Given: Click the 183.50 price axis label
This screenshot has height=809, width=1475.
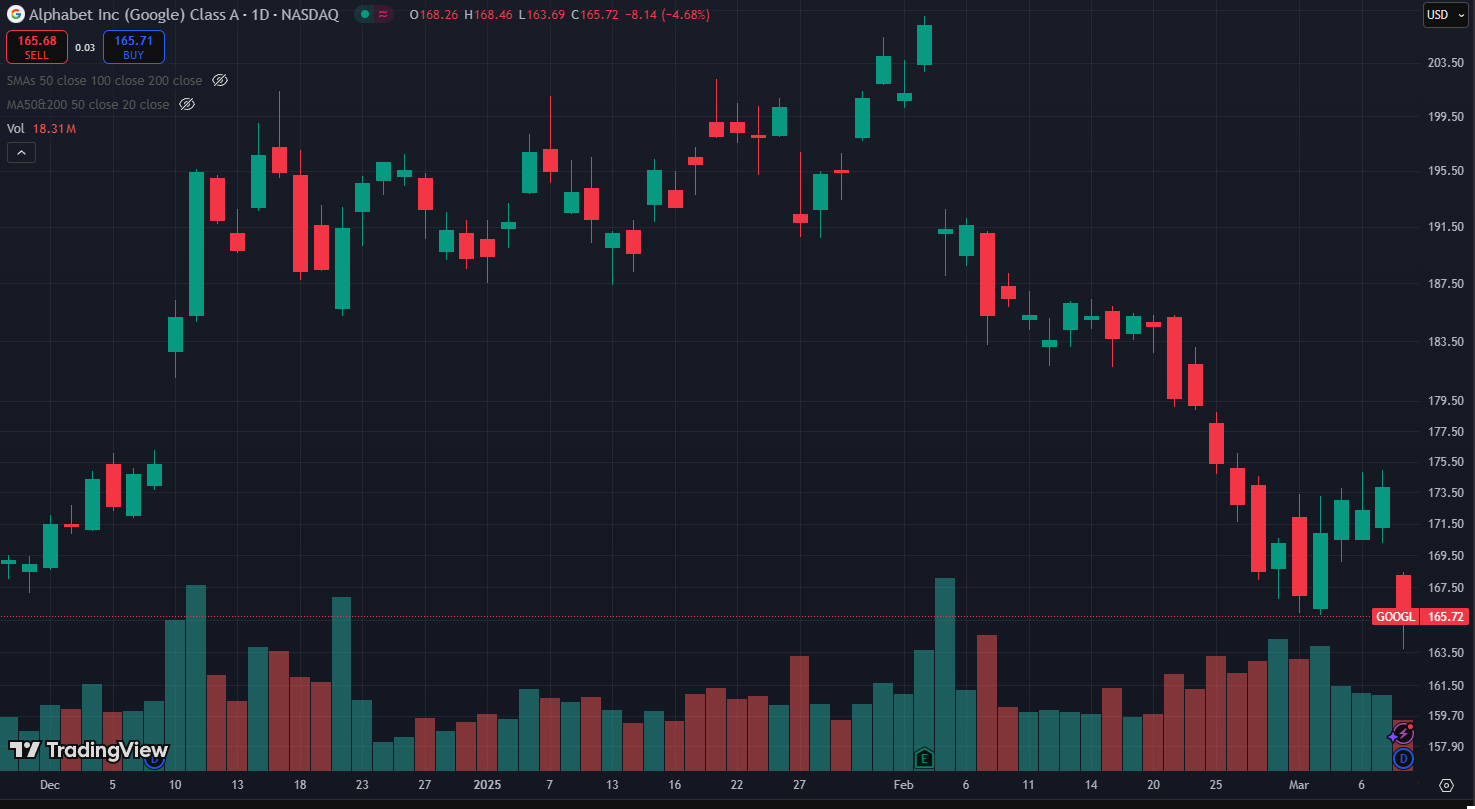Looking at the screenshot, I should [x=1445, y=342].
